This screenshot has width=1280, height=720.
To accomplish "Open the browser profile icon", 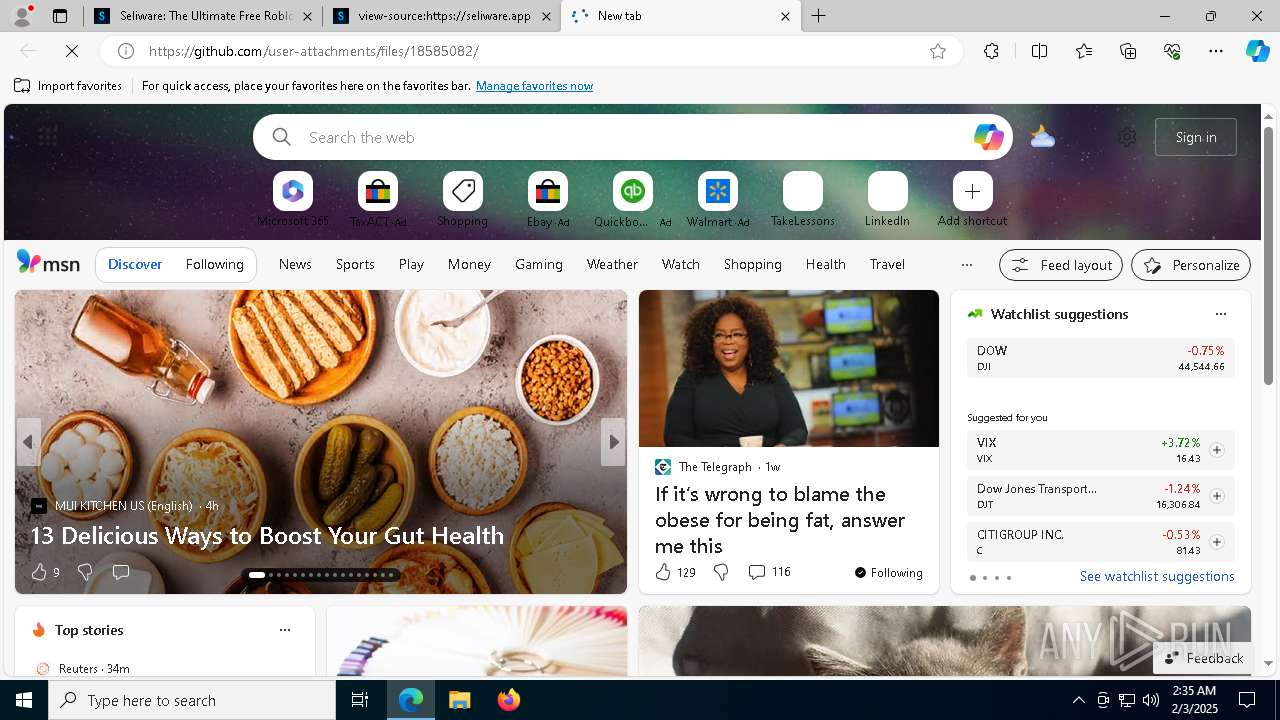I will 21,16.
